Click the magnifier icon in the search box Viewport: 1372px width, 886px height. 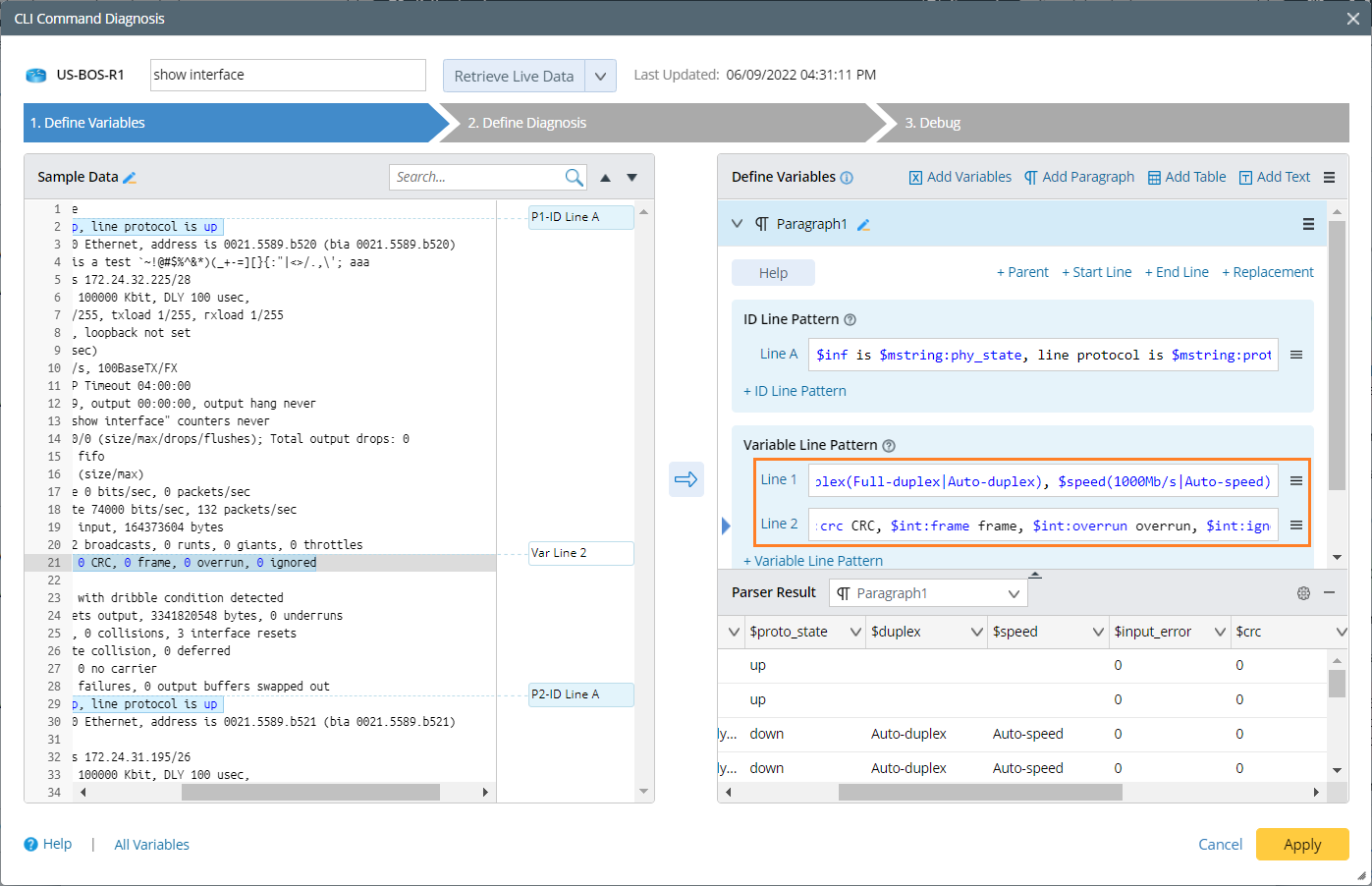tap(574, 177)
